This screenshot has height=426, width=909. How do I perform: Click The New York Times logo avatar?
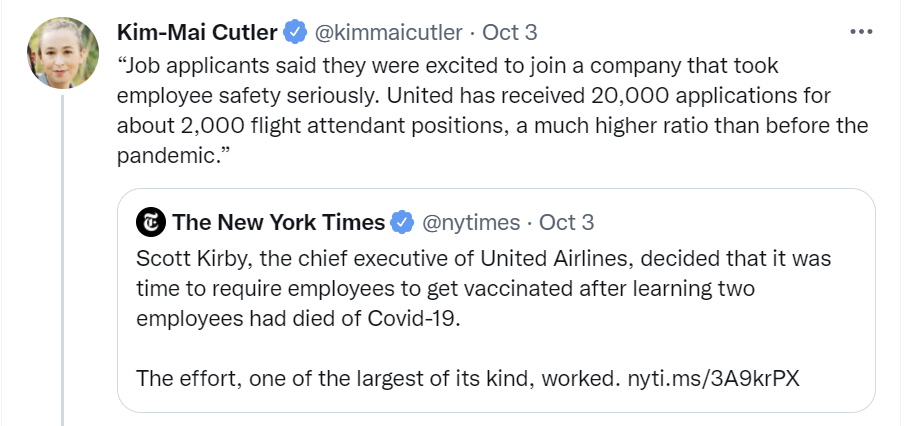tap(151, 222)
